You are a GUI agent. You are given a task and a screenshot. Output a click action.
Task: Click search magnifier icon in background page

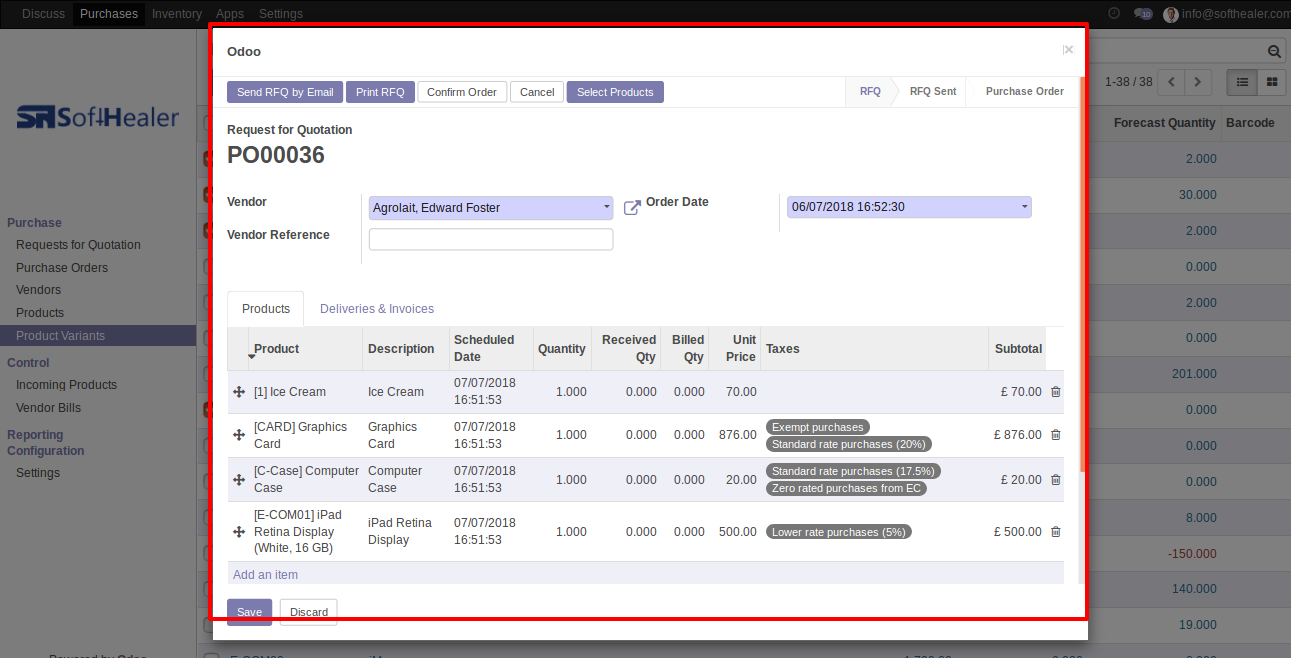(1274, 51)
